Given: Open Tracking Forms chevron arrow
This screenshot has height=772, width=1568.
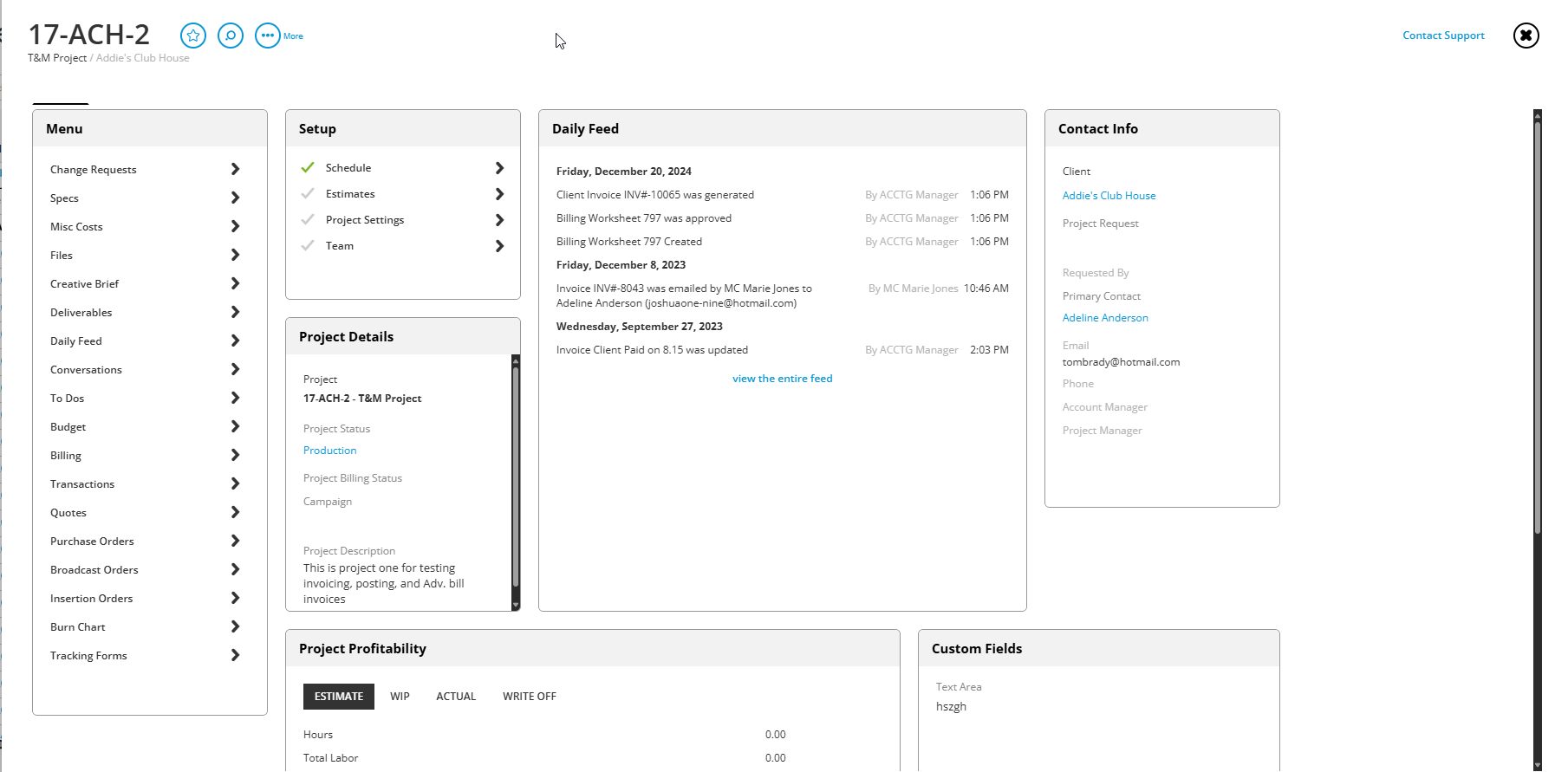Looking at the screenshot, I should point(235,655).
